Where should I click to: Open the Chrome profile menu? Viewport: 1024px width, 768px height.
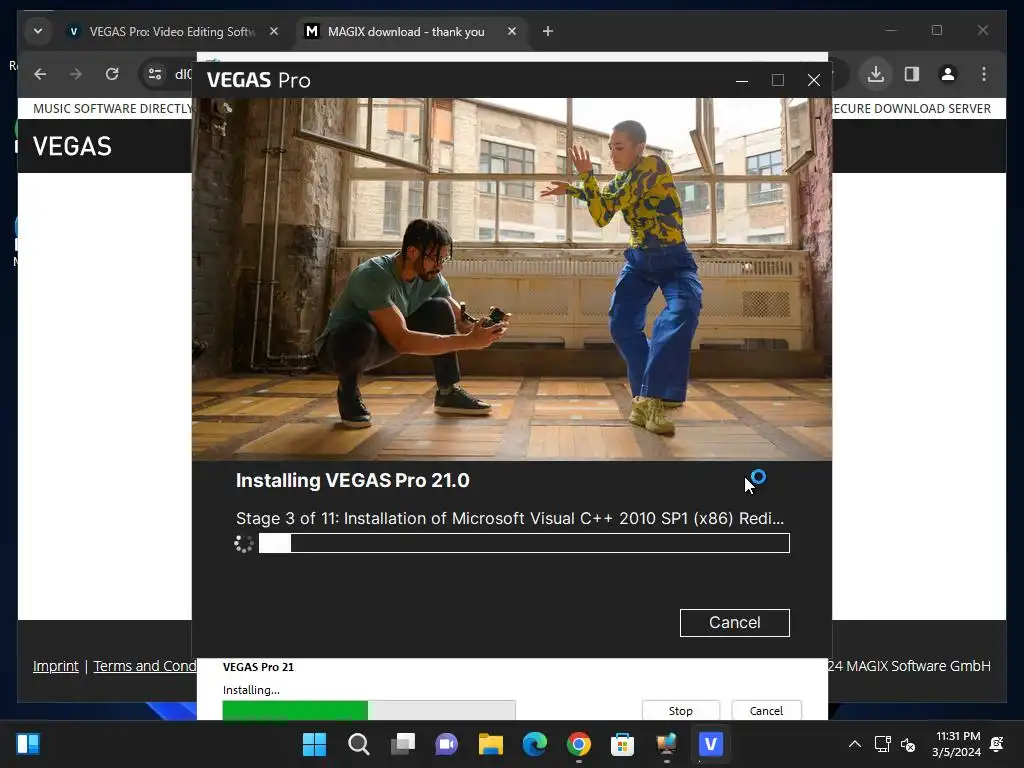click(948, 74)
